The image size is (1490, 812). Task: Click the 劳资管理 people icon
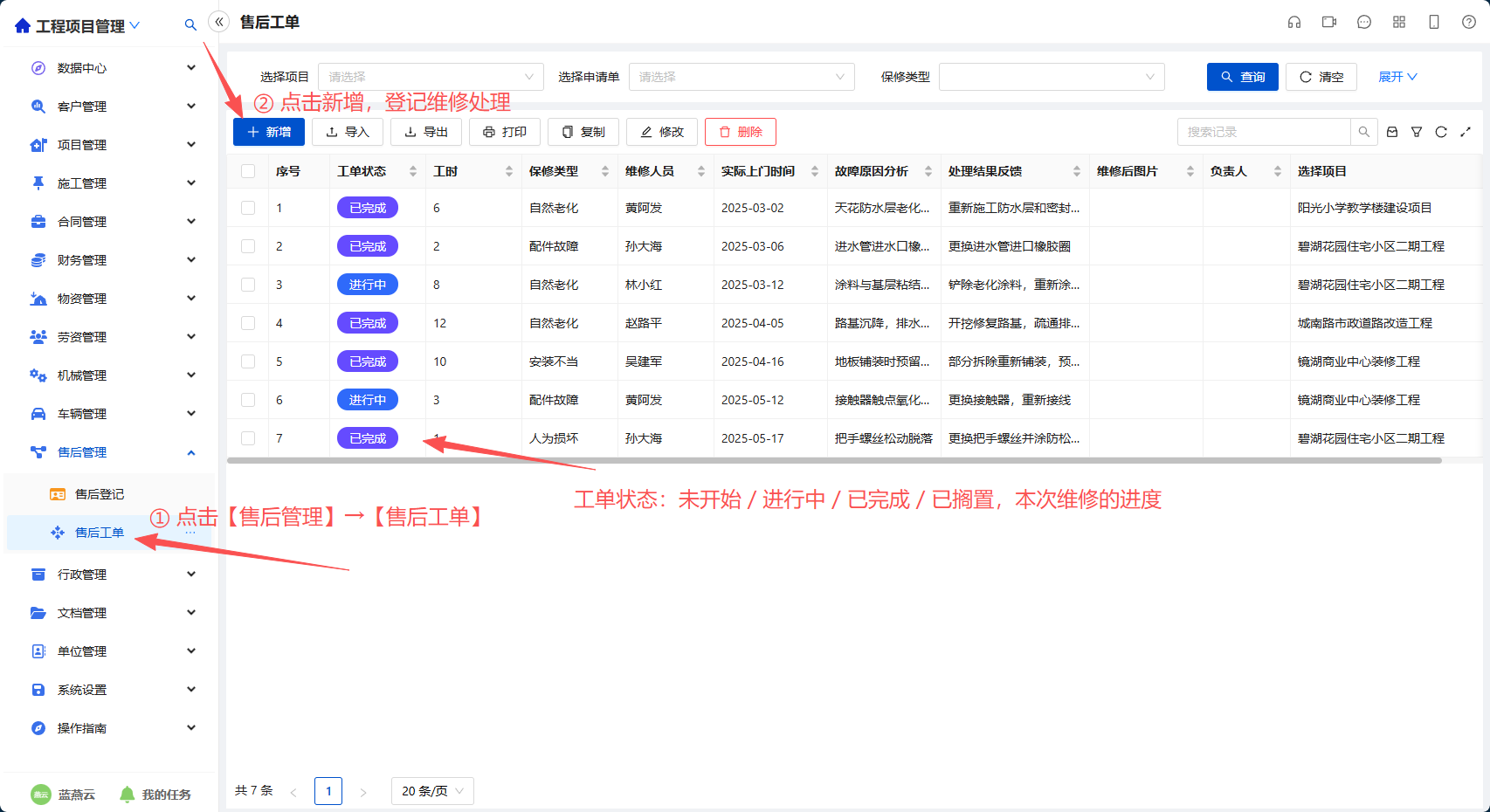[x=38, y=337]
